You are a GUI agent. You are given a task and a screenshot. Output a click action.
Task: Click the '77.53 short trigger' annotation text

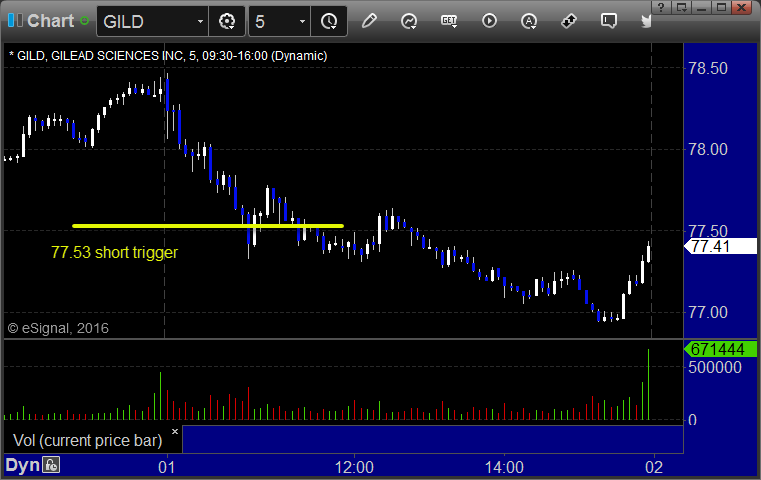115,252
